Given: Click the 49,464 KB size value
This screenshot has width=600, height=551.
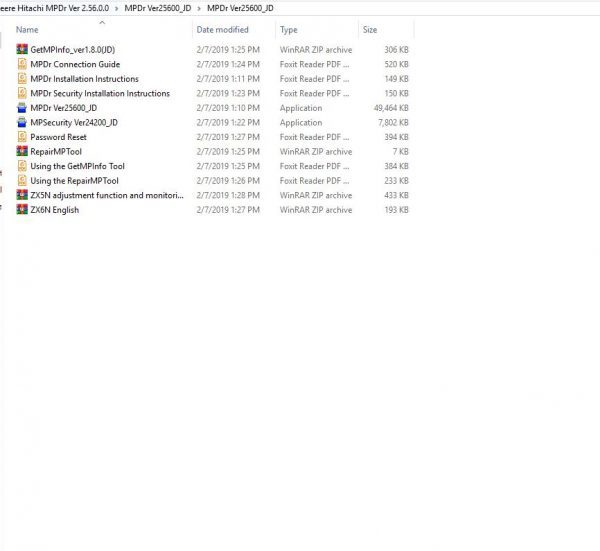Looking at the screenshot, I should (391, 108).
